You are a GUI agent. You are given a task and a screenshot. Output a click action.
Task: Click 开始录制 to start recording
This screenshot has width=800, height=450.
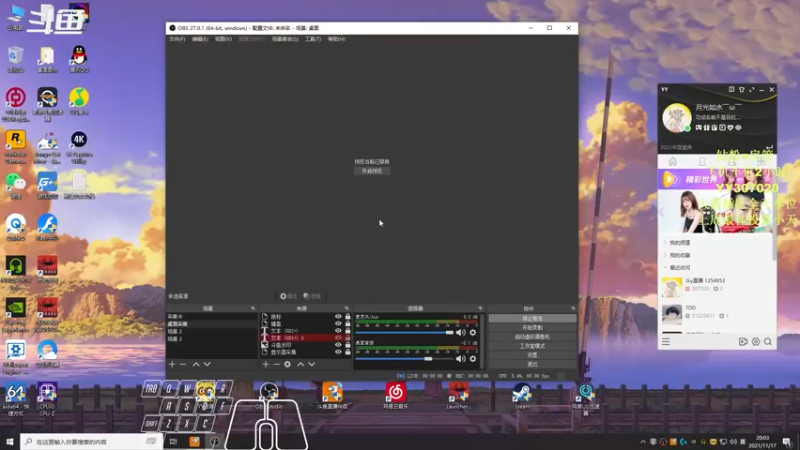(532, 328)
